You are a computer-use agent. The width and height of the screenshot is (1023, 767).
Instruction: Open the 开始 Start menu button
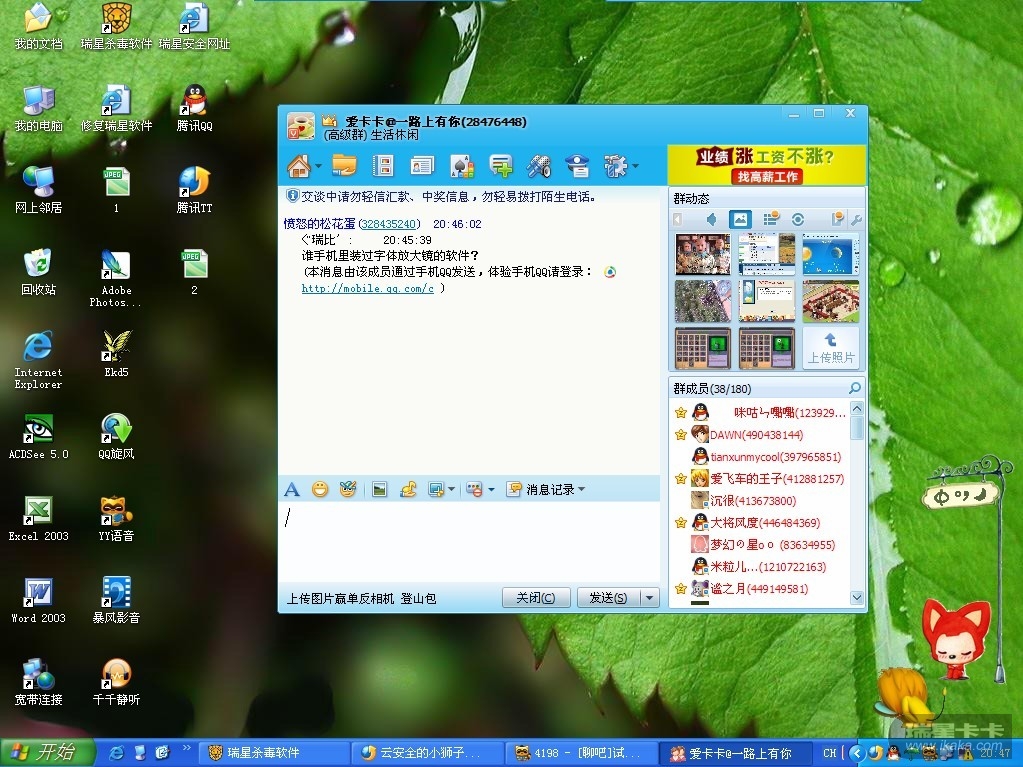(x=47, y=753)
